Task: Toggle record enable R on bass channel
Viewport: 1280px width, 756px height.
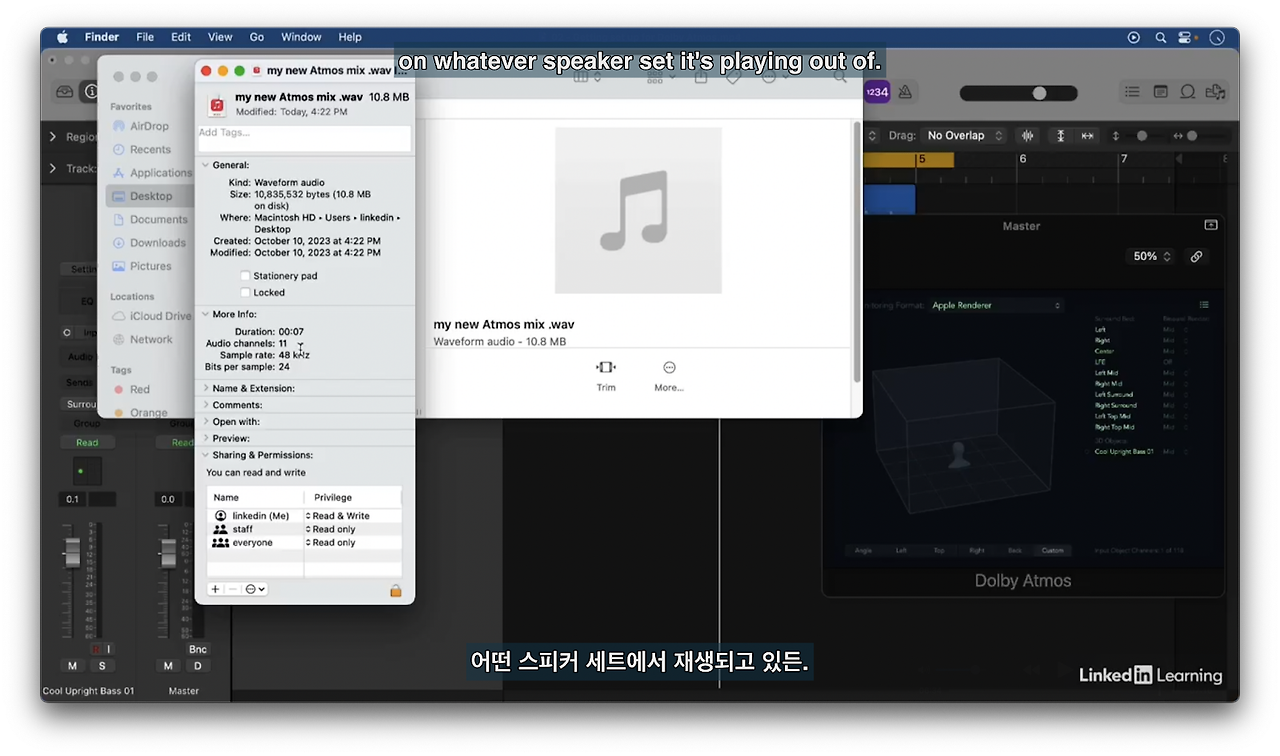Action: pos(96,649)
